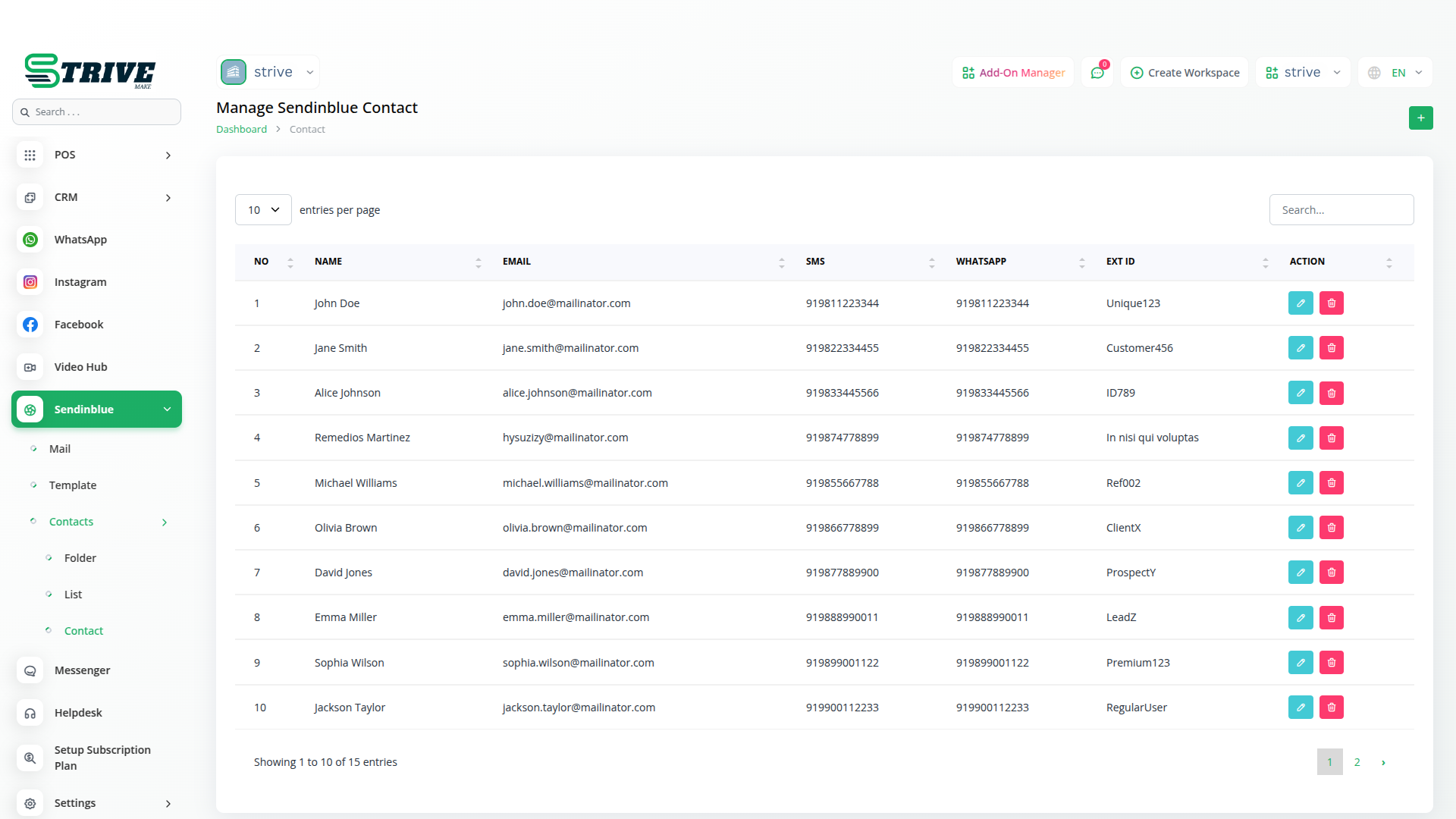Click the Facebook sidebar icon
This screenshot has height=819, width=1456.
point(30,325)
